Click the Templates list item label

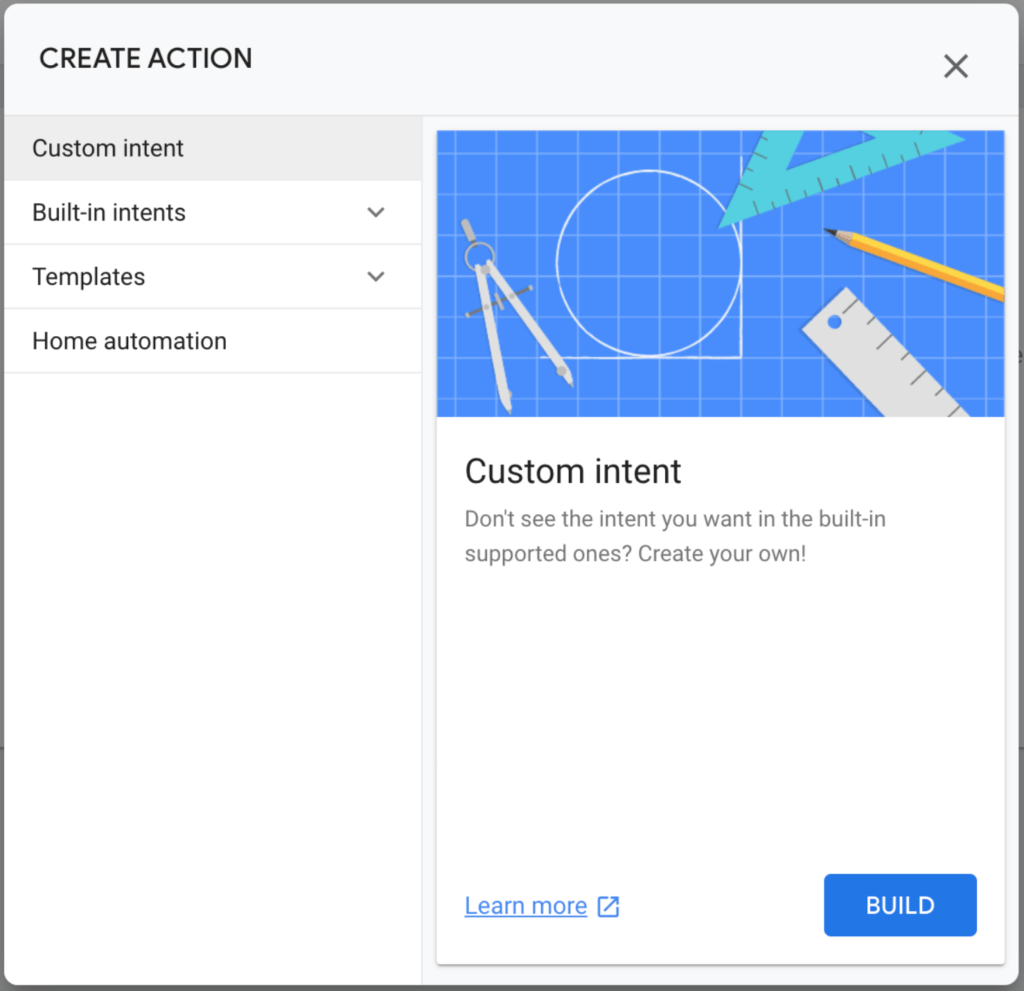click(x=89, y=277)
